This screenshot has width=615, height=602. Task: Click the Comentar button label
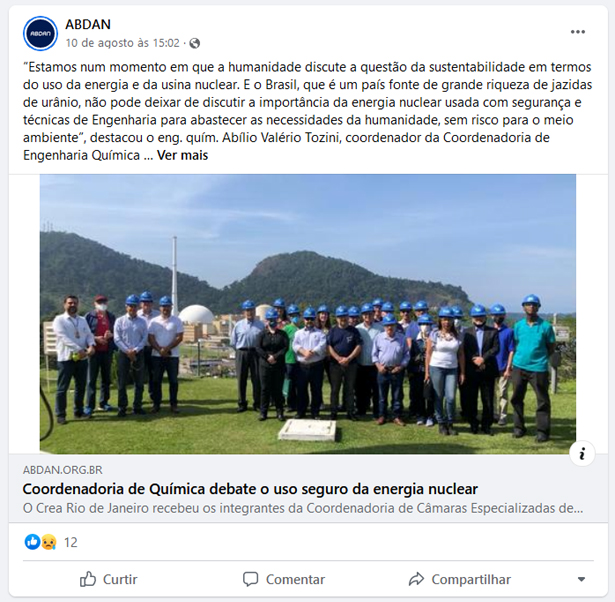coord(295,579)
